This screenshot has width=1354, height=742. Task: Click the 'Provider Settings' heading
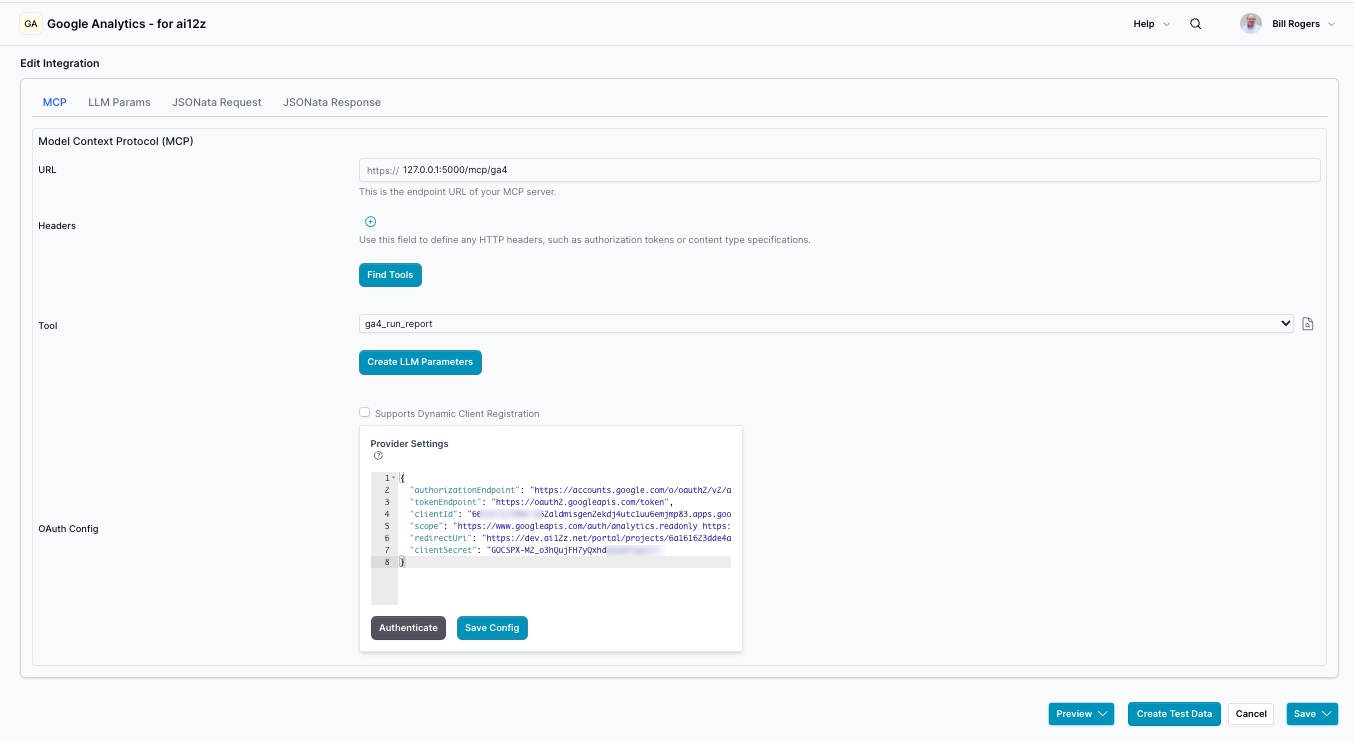[409, 443]
